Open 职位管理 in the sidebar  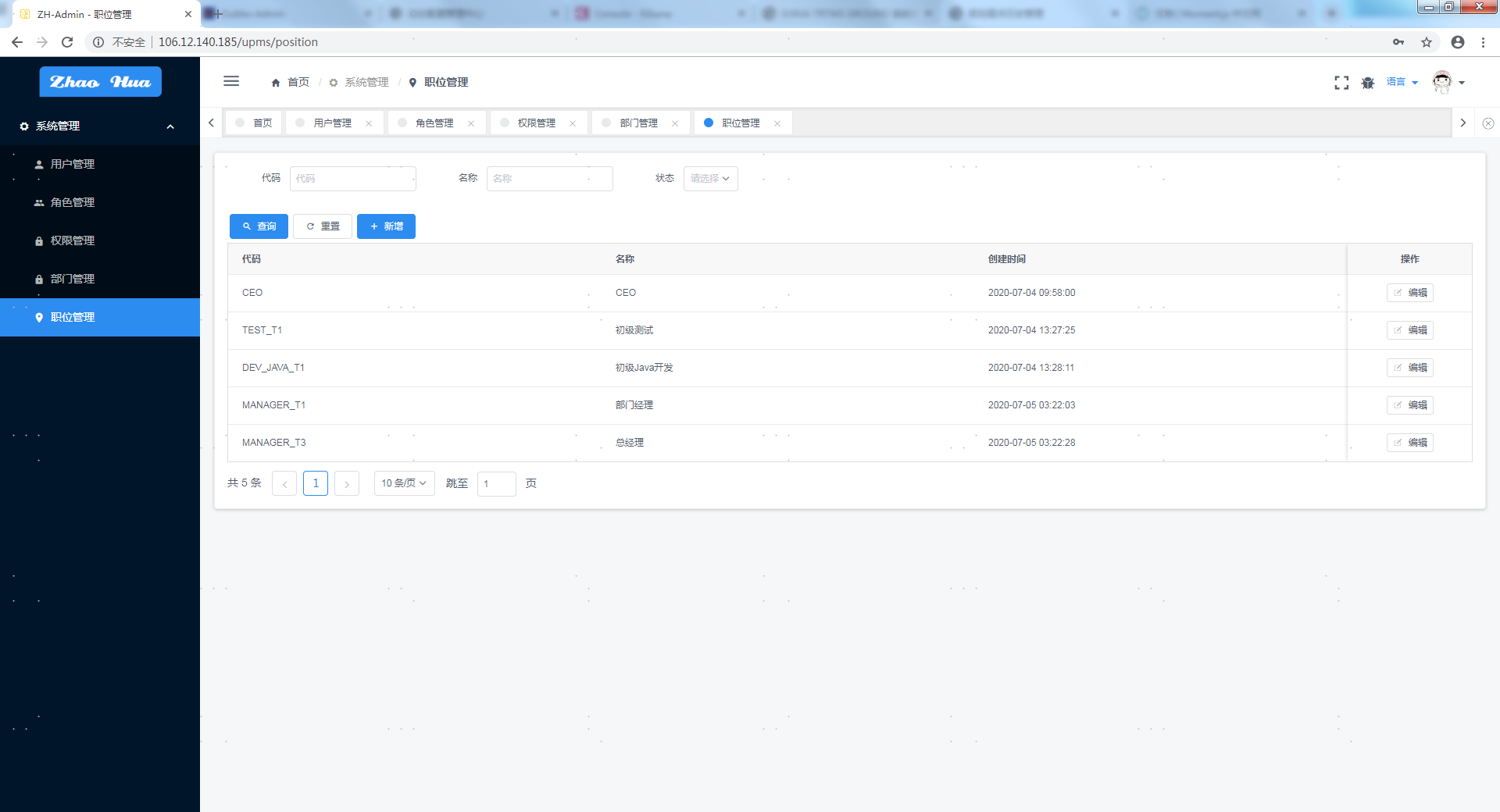[x=100, y=317]
